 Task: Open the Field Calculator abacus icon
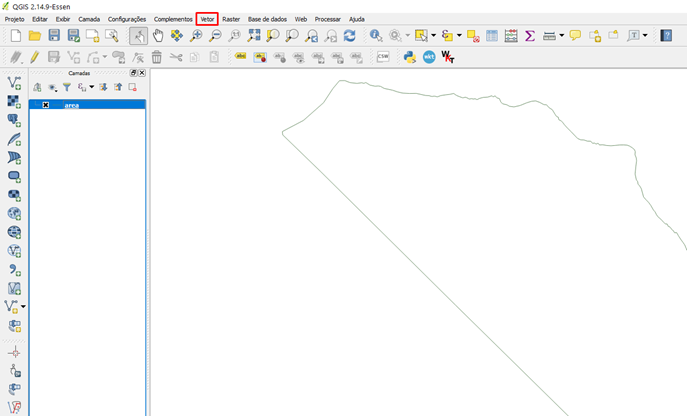511,36
